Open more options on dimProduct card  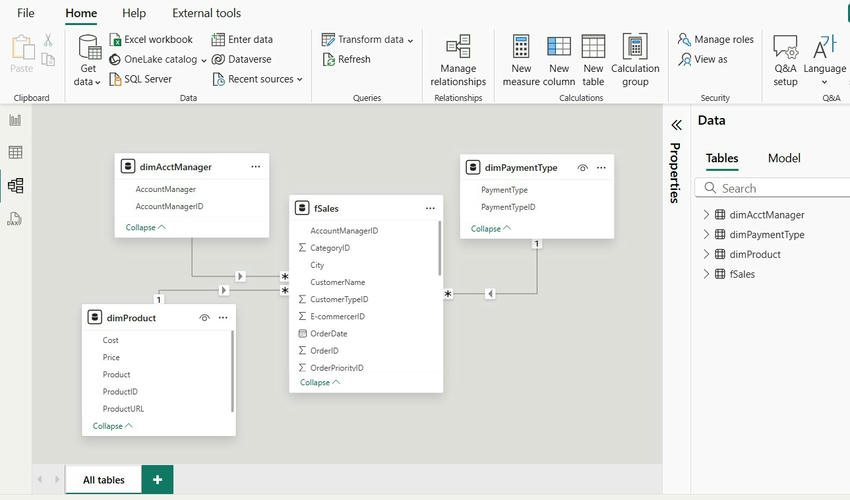pos(223,318)
